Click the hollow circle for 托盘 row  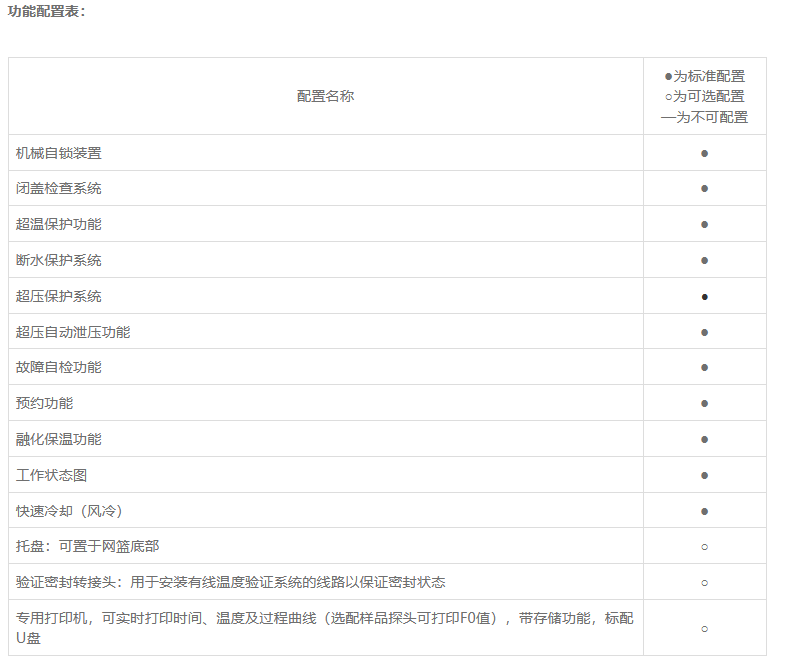coord(704,547)
